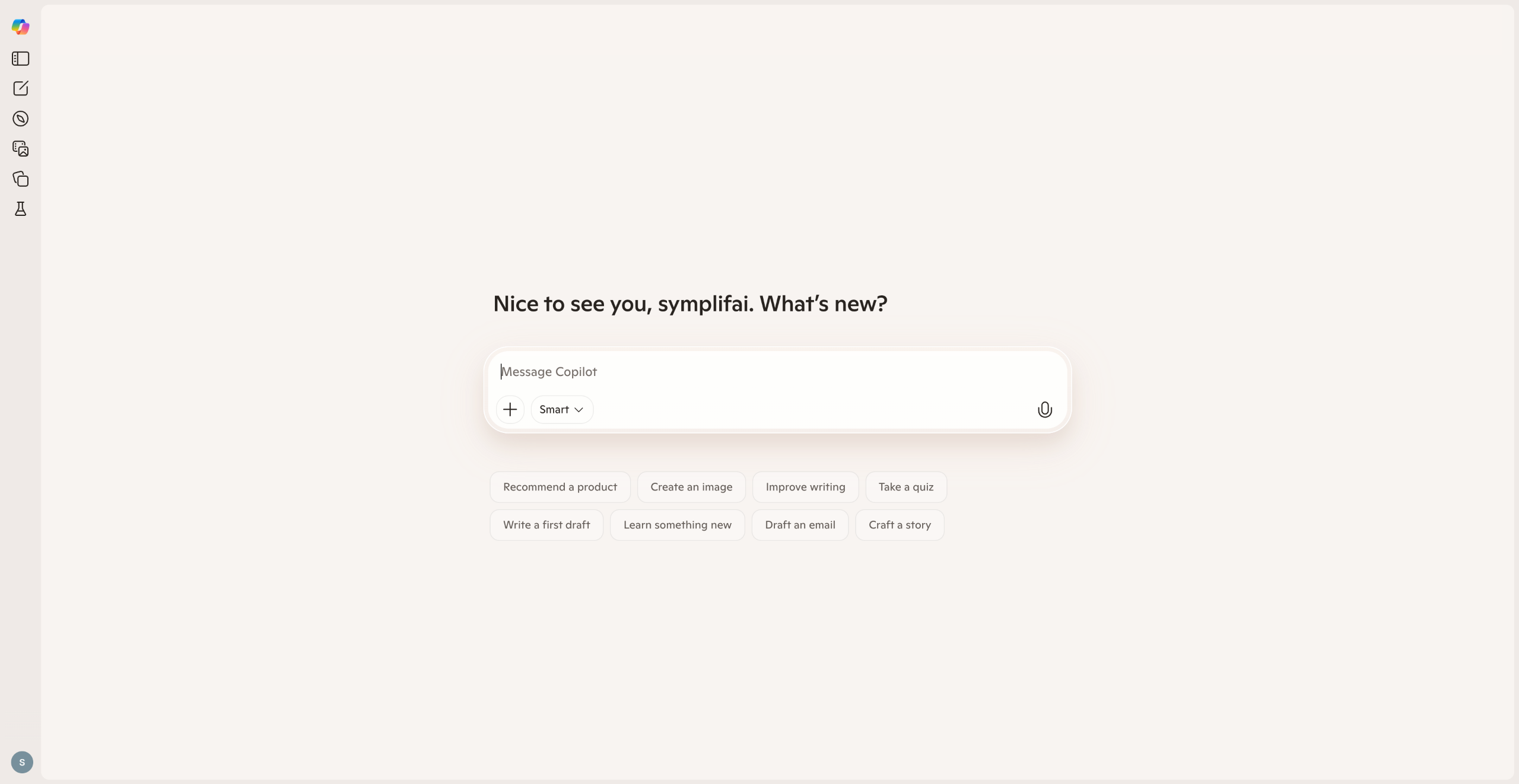Click the plus attachment button

[510, 410]
